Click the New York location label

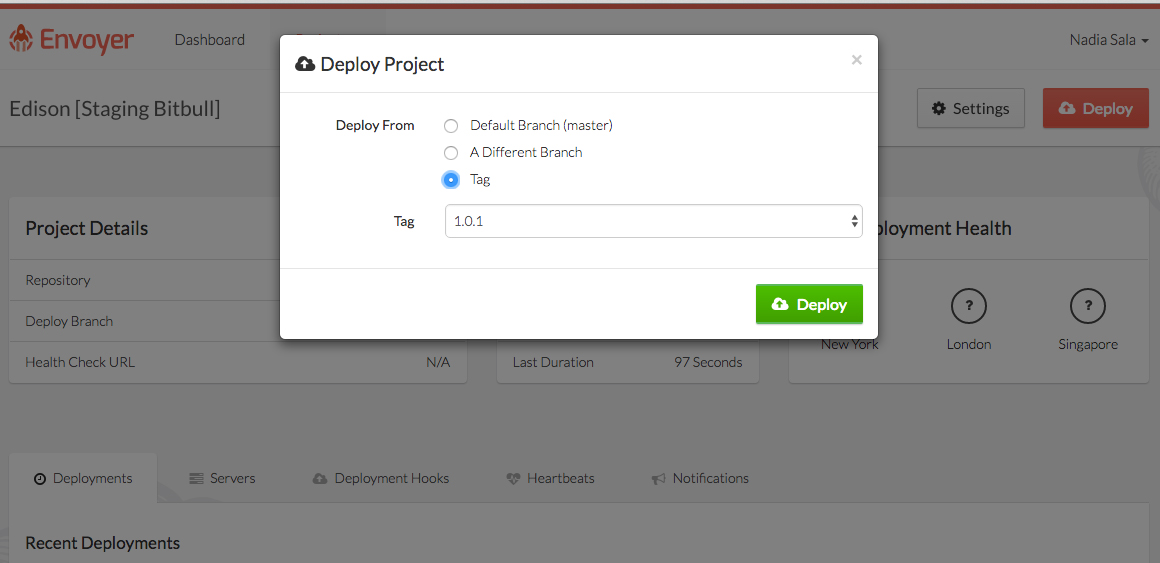pyautogui.click(x=849, y=345)
